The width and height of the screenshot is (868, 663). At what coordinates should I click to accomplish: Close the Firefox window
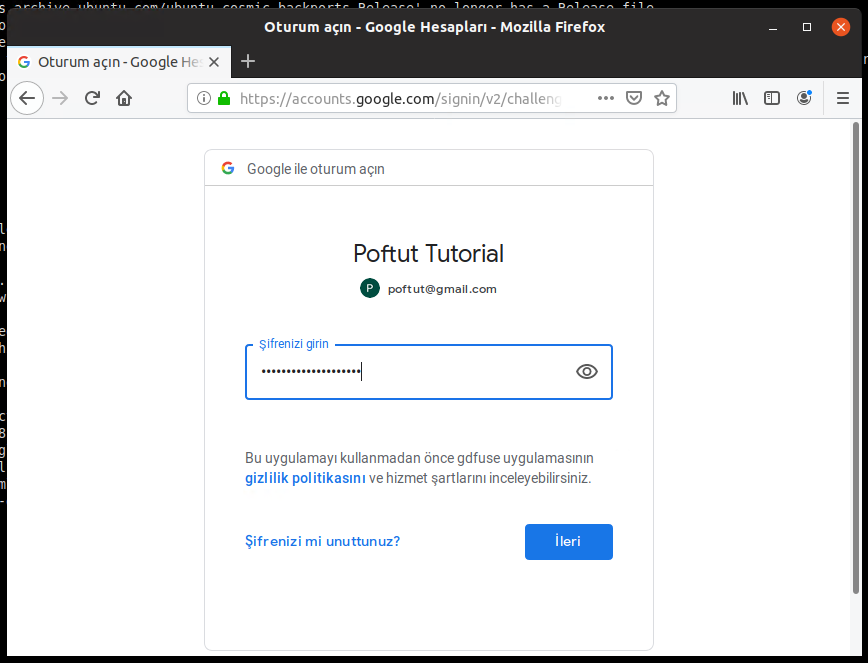[x=840, y=27]
